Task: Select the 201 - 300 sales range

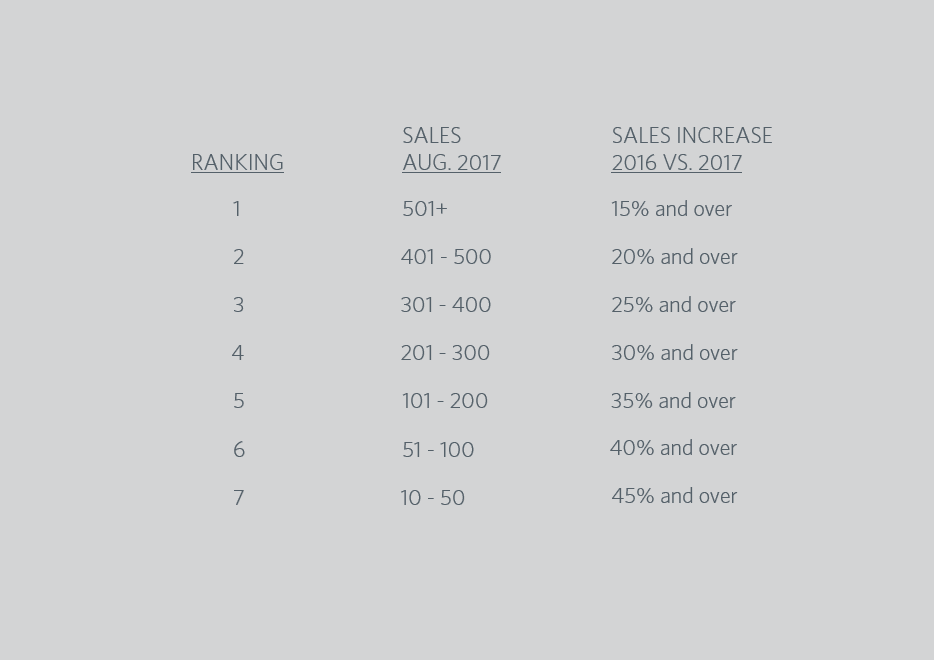Action: click(x=445, y=353)
